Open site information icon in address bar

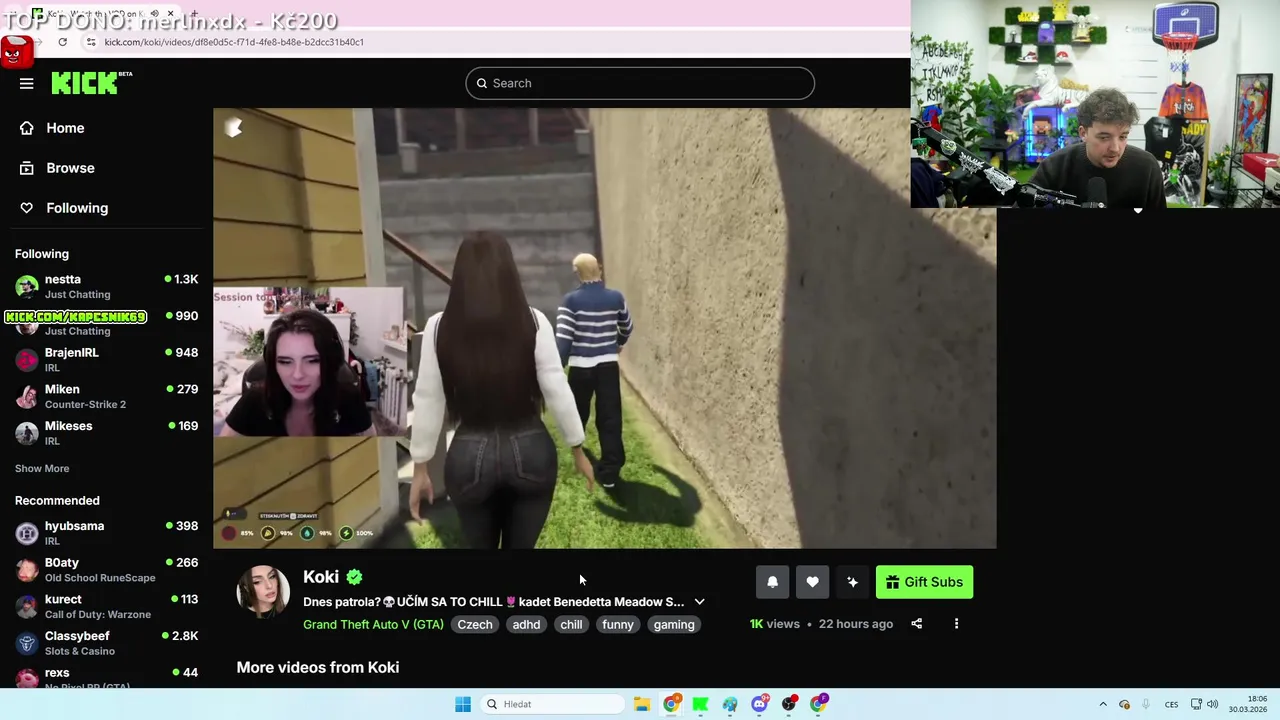coord(91,42)
